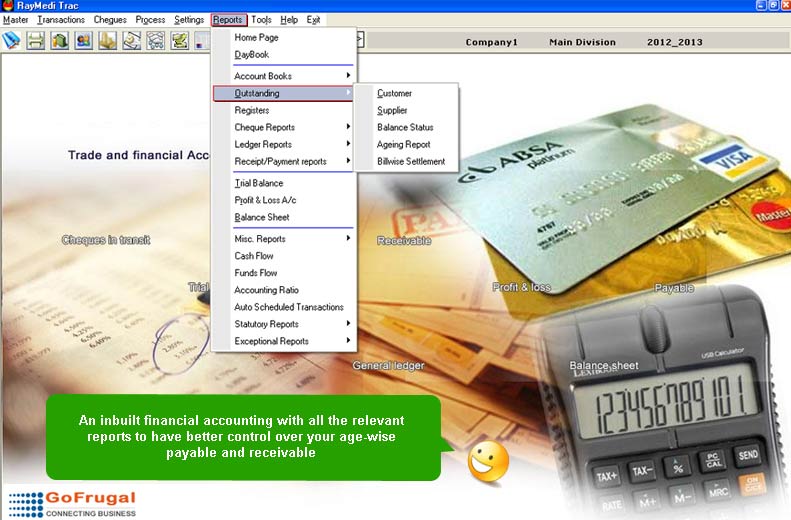
Task: Click the blue books icon in toolbar
Action: click(x=11, y=40)
